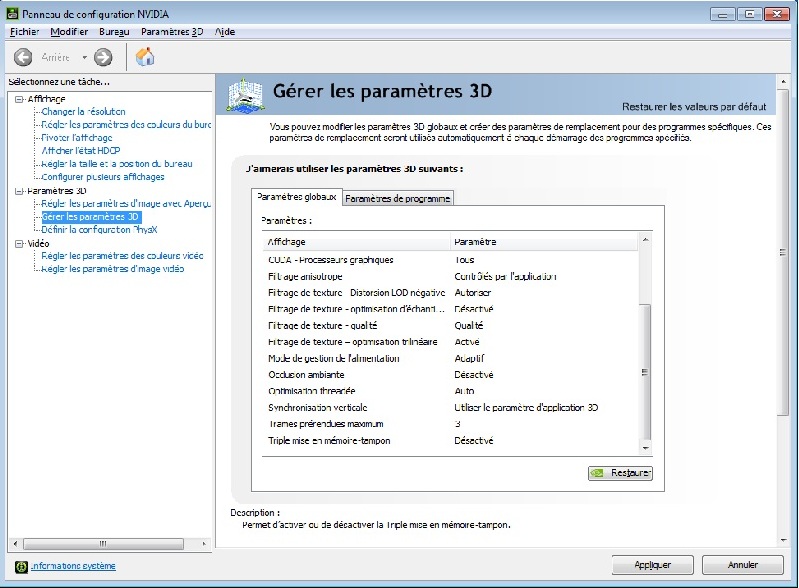Select Gérer les paramètres 3D task
Screen dimensions: 799x588
[x=90, y=217]
